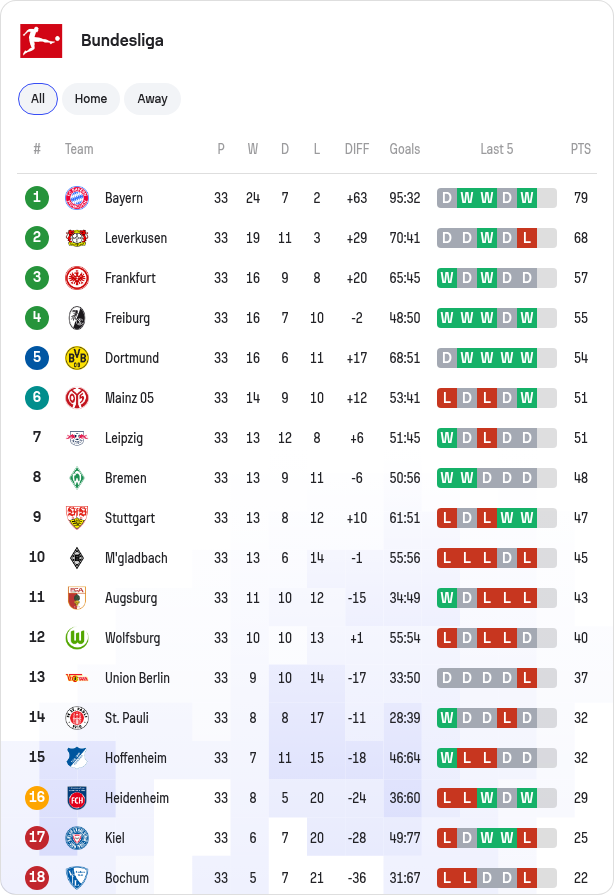
Task: Switch to the Home standings tab
Action: 91,99
